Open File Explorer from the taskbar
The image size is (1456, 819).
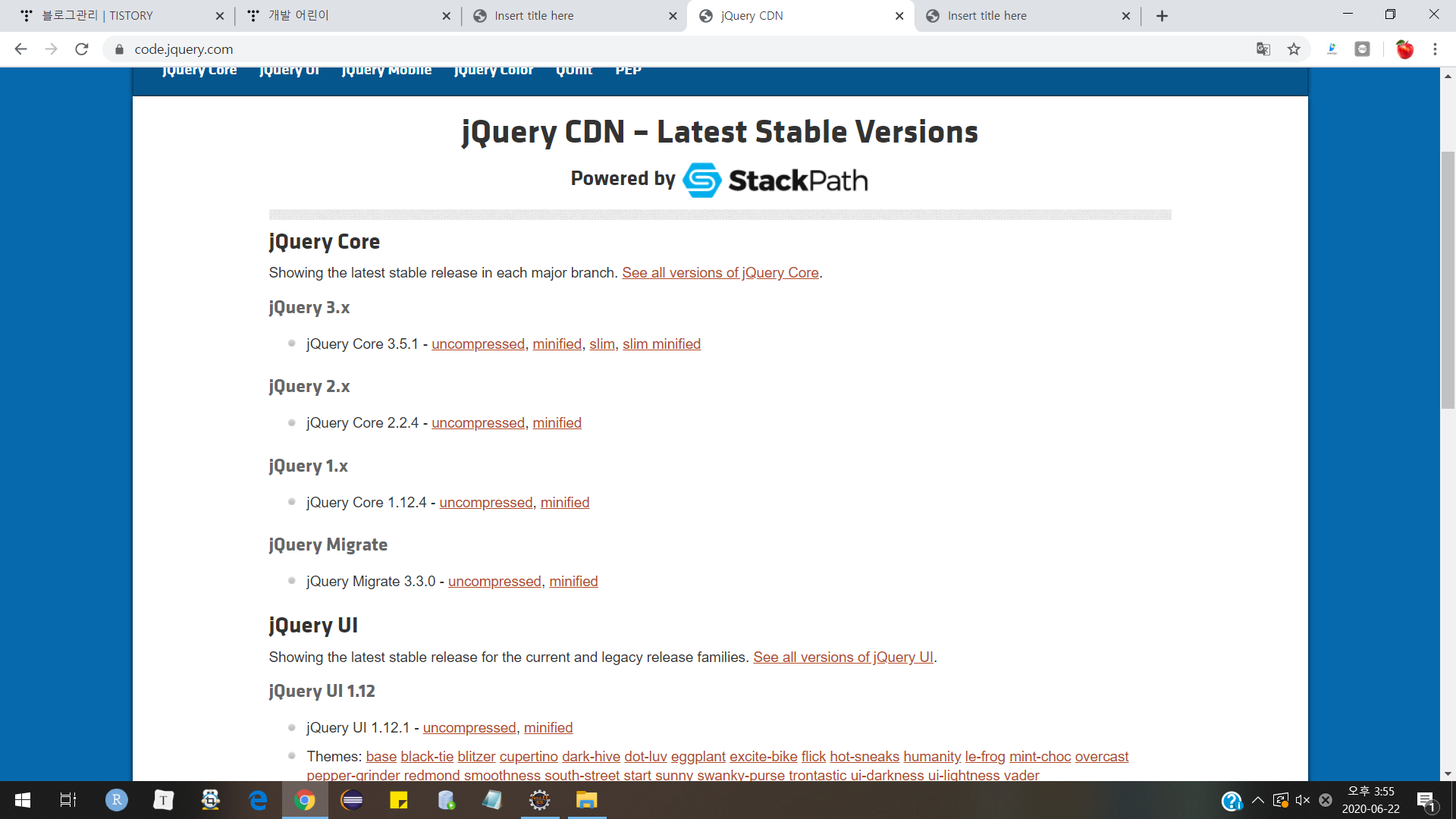(x=586, y=800)
